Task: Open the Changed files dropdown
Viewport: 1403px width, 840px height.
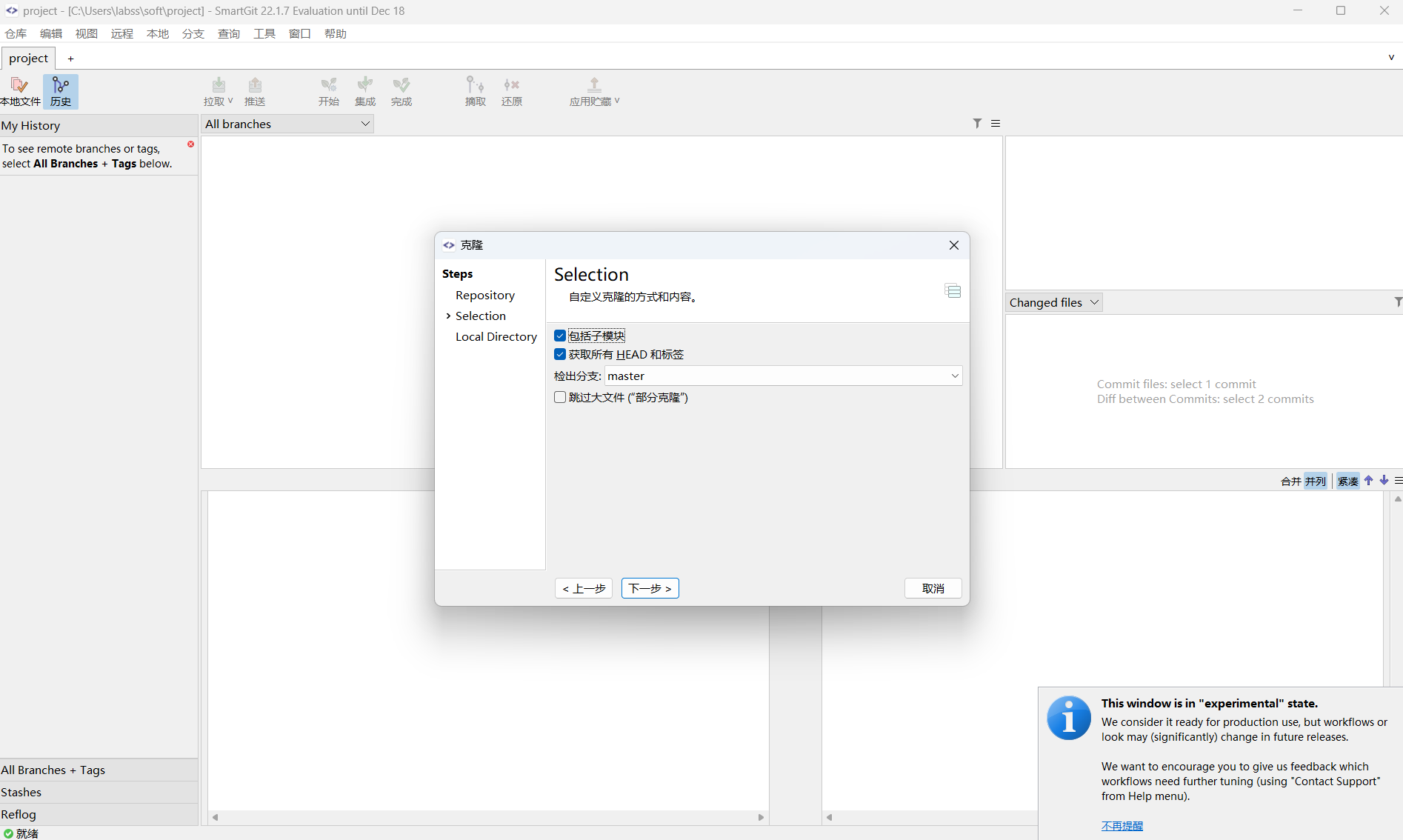Action: [x=1054, y=302]
